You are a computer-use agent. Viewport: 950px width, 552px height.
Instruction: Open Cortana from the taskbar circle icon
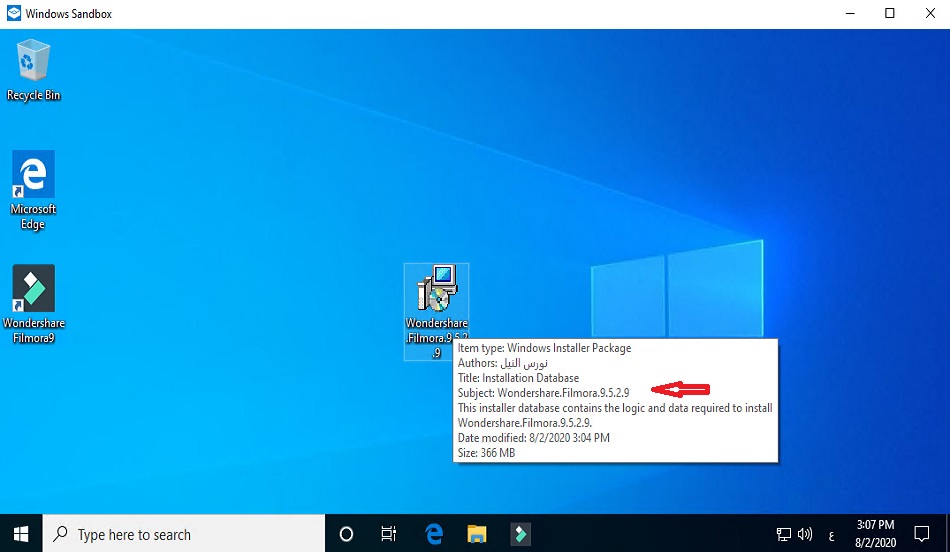point(346,534)
